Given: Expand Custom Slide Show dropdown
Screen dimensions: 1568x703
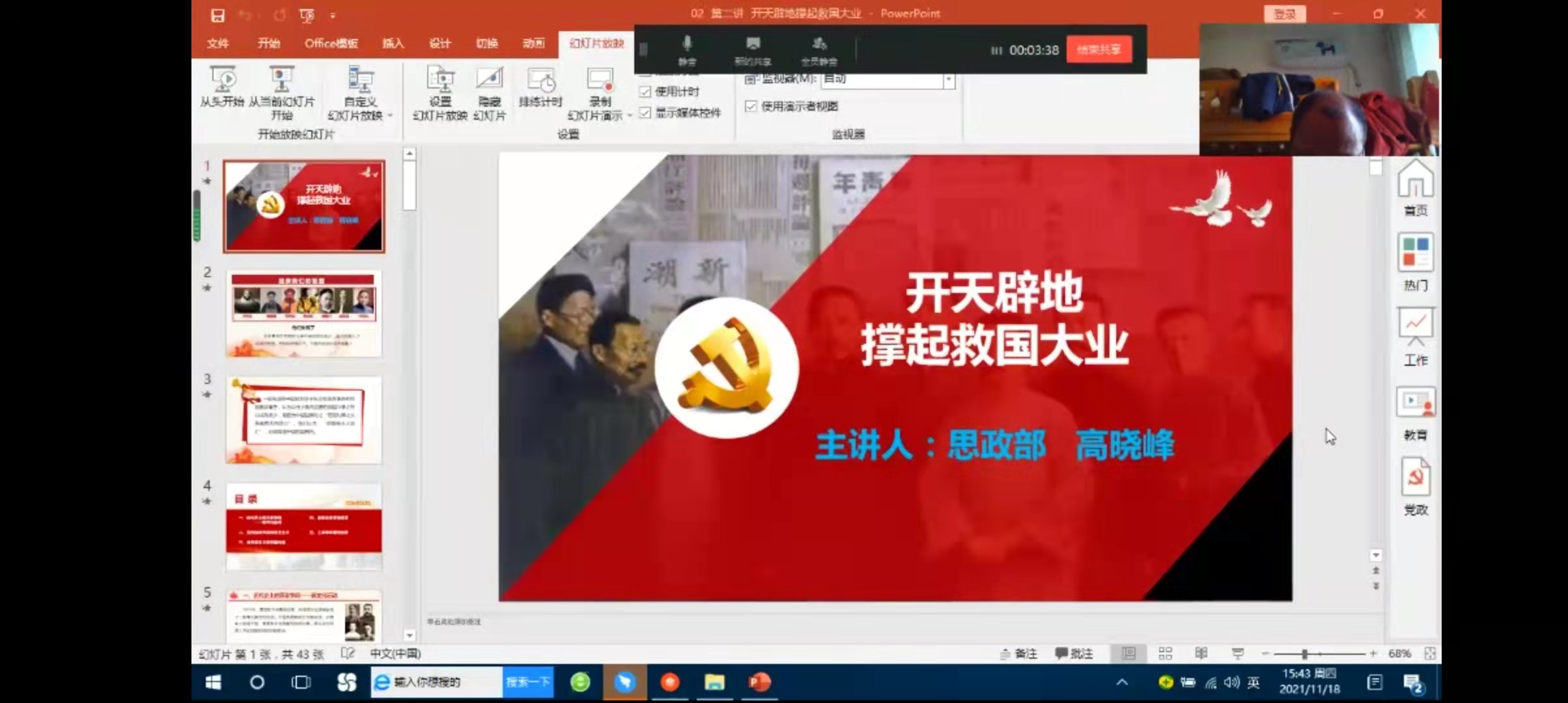Looking at the screenshot, I should click(390, 116).
